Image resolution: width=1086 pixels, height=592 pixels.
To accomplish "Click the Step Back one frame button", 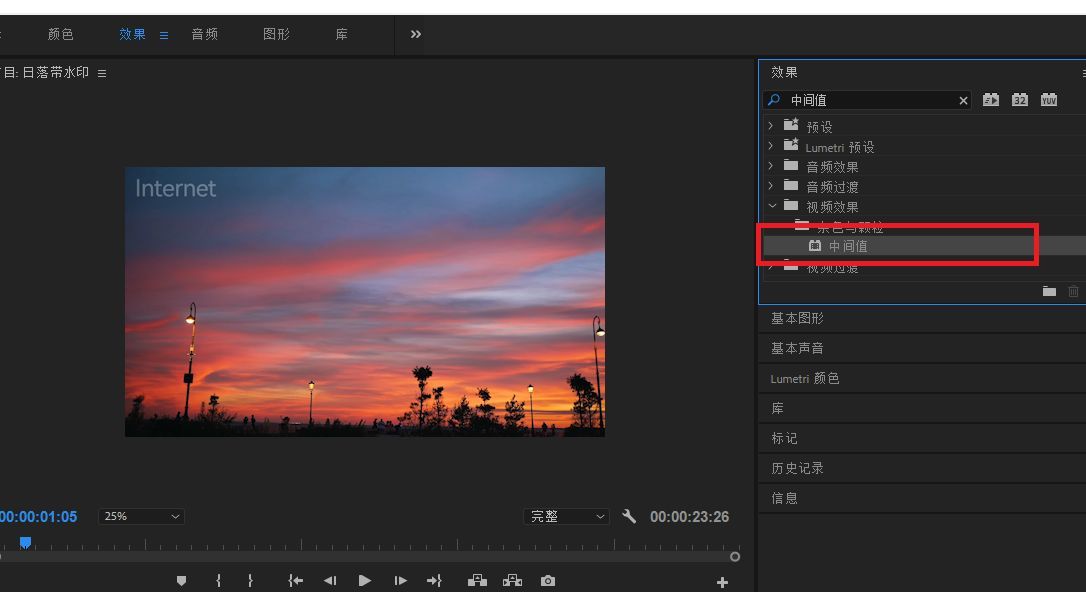I will 330,581.
